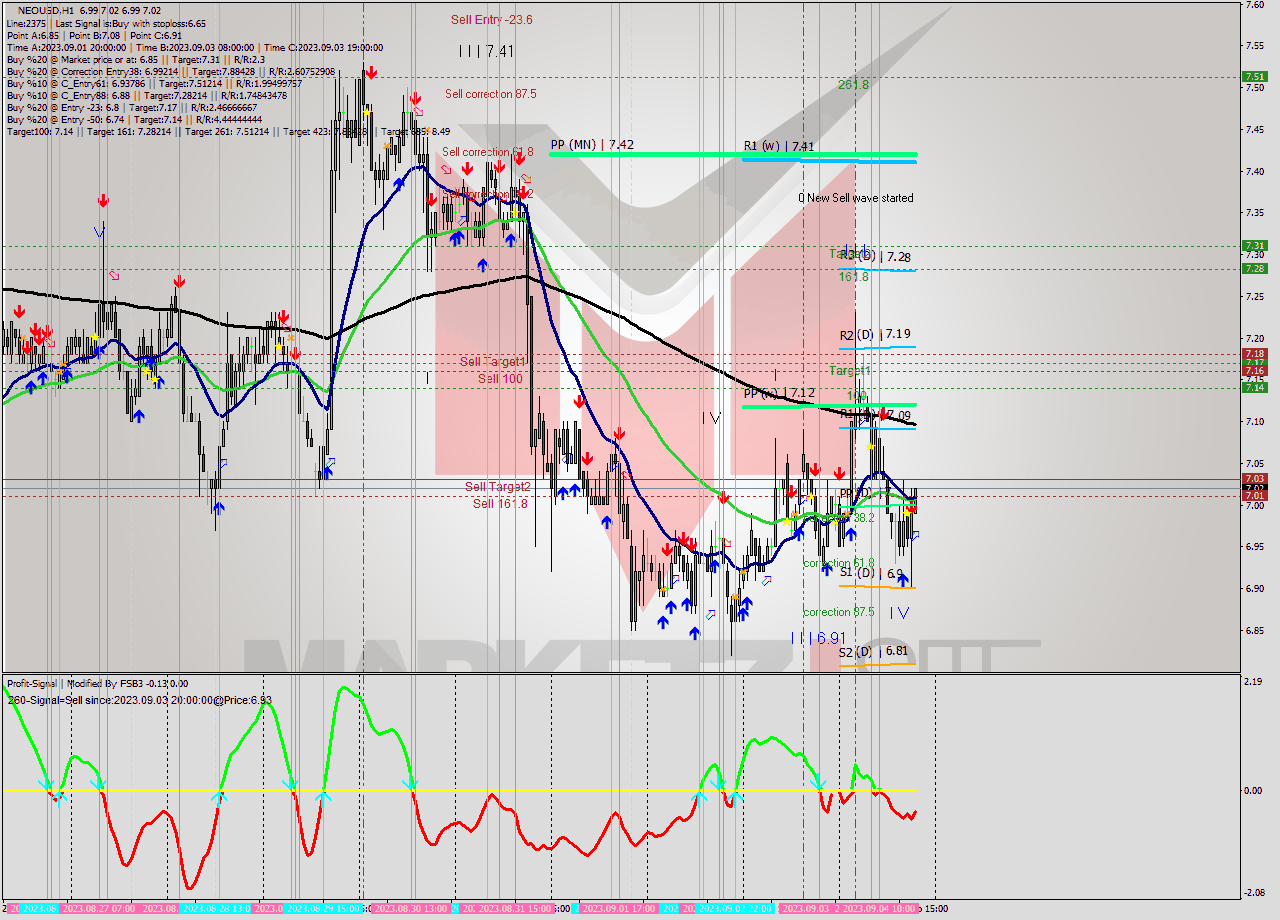Click the 7.60 price axis label
Viewport: 1280px width, 920px height.
tap(1253, 4)
